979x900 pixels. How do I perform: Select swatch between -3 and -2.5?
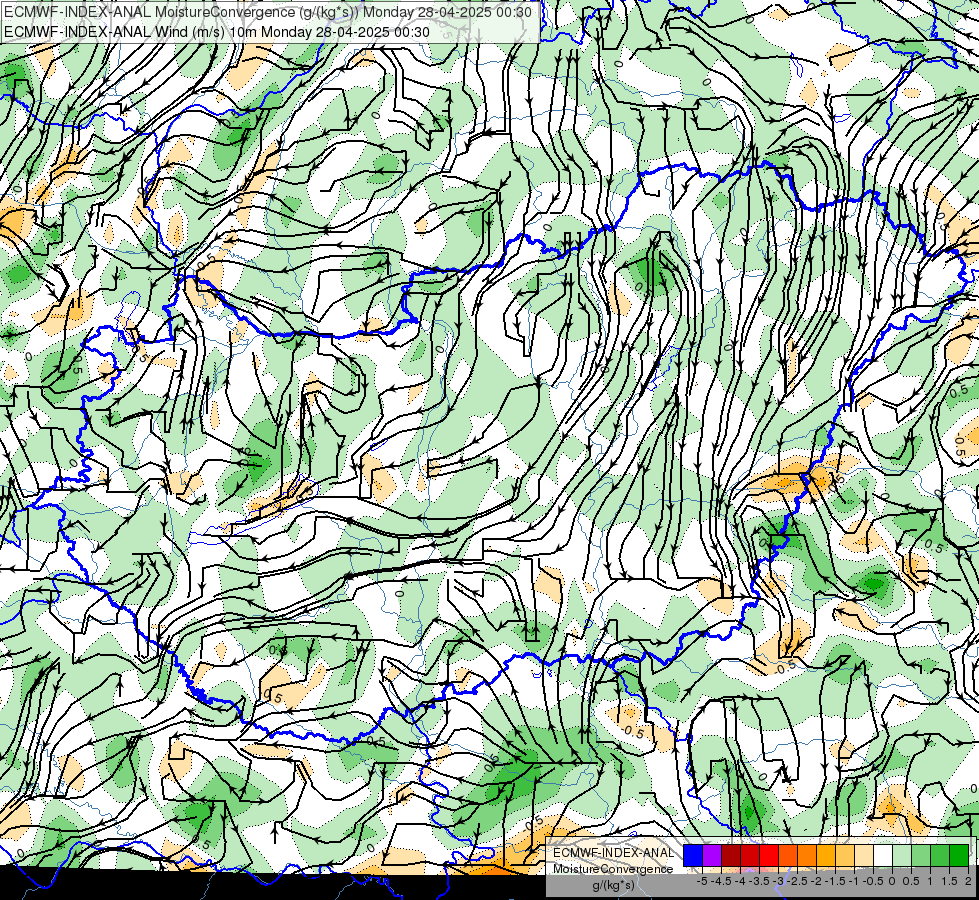pyautogui.click(x=788, y=855)
